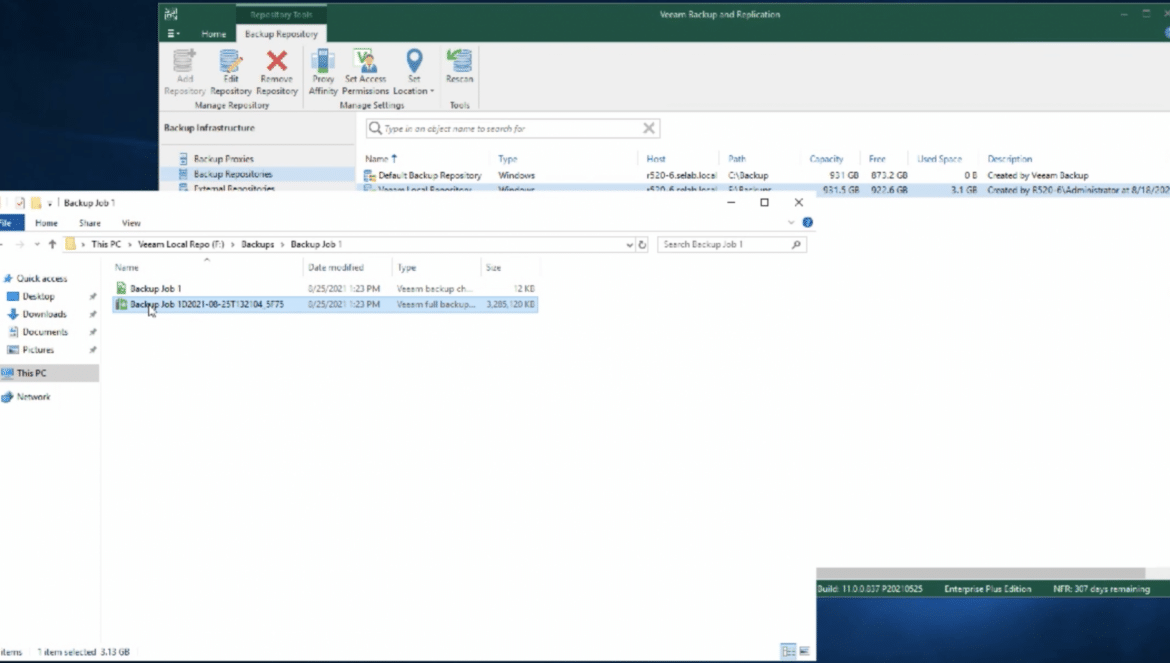Screen dimensions: 1170x663
Task: Click Veeam Local Repo (F:) breadcrumb
Action: (x=181, y=244)
